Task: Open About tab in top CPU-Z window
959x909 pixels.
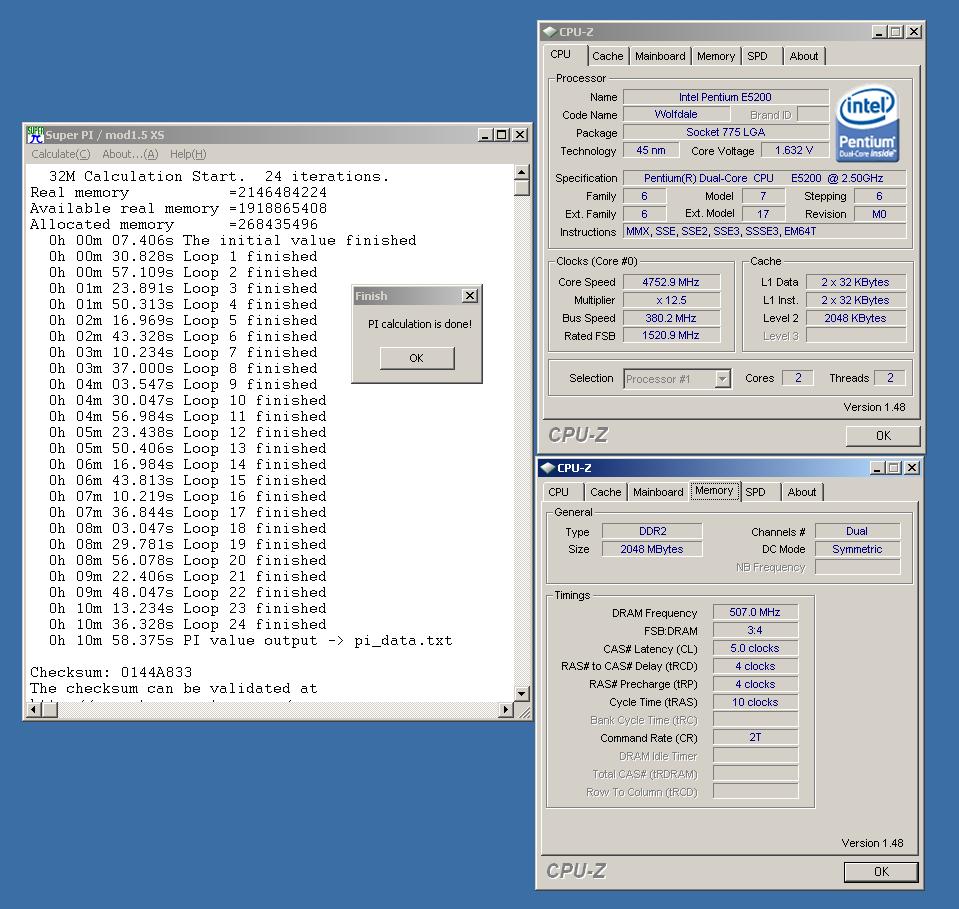Action: 804,56
